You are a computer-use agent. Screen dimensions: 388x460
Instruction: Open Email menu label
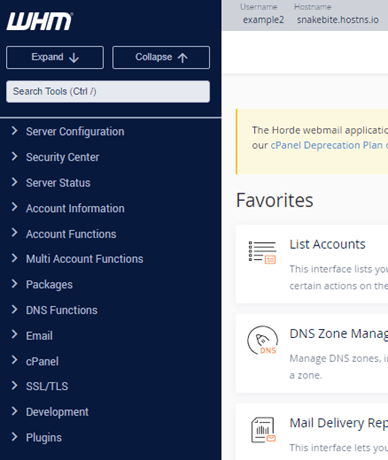coord(39,336)
